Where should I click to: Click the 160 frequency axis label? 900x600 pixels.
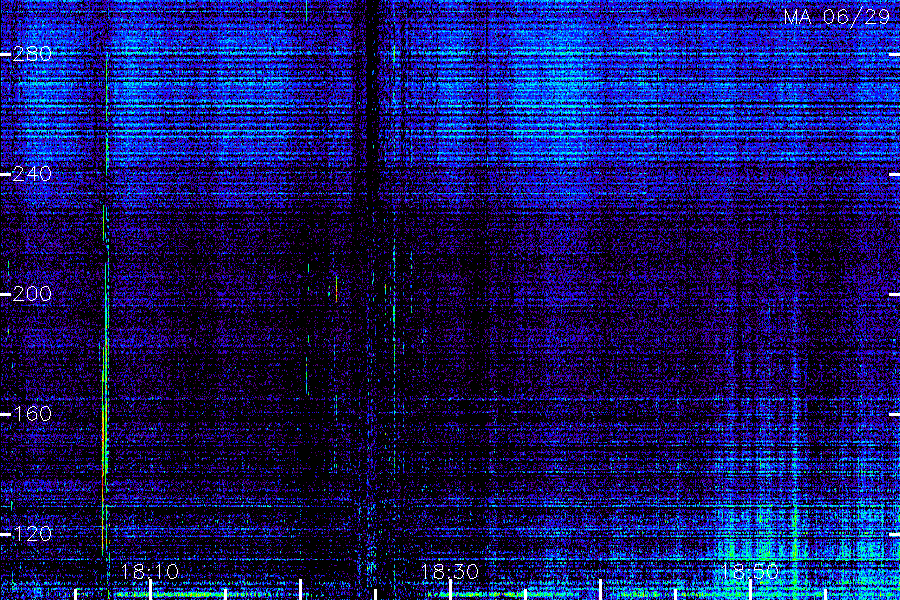click(x=32, y=414)
